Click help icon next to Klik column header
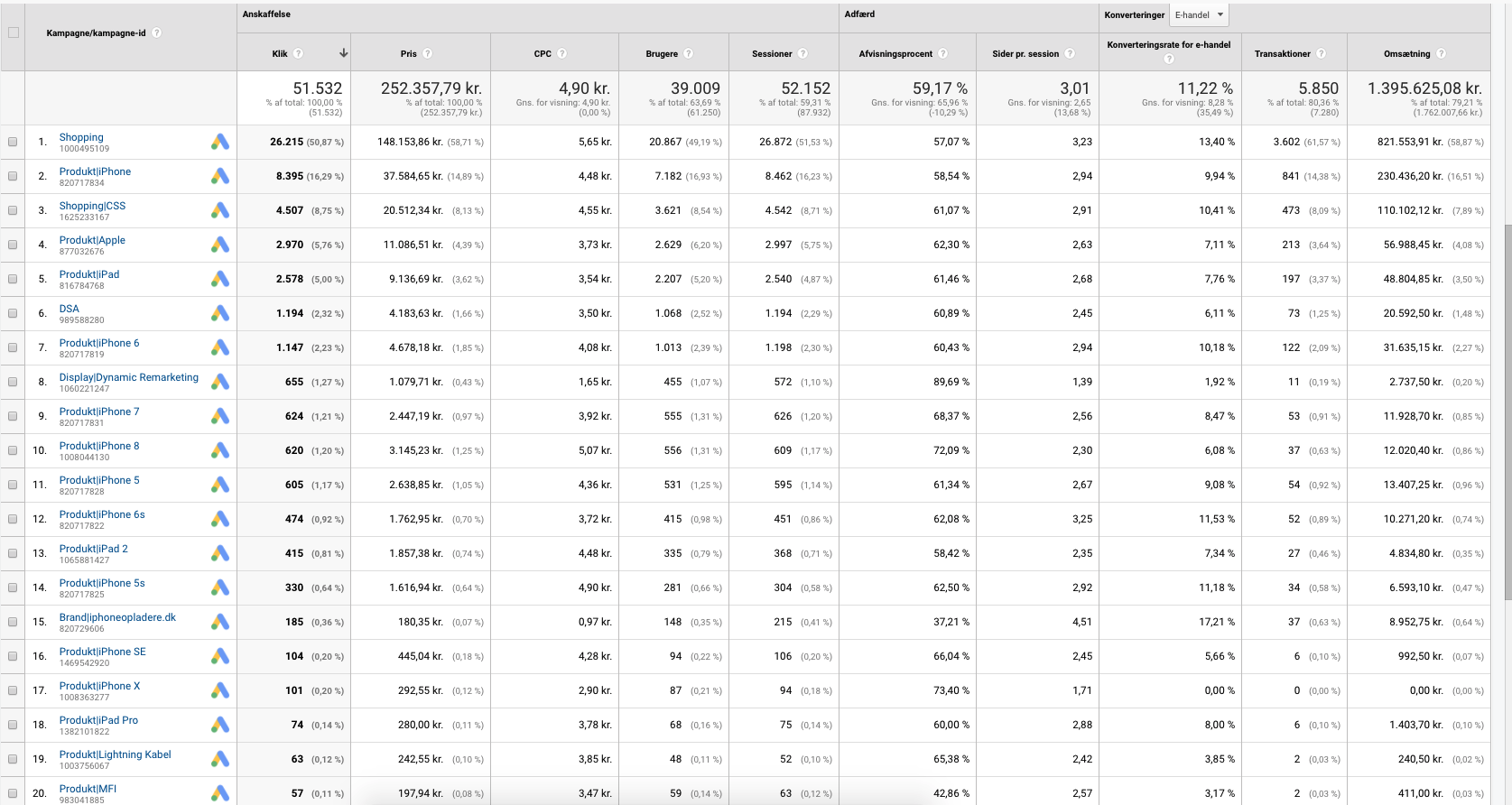Image resolution: width=1512 pixels, height=805 pixels. point(299,54)
